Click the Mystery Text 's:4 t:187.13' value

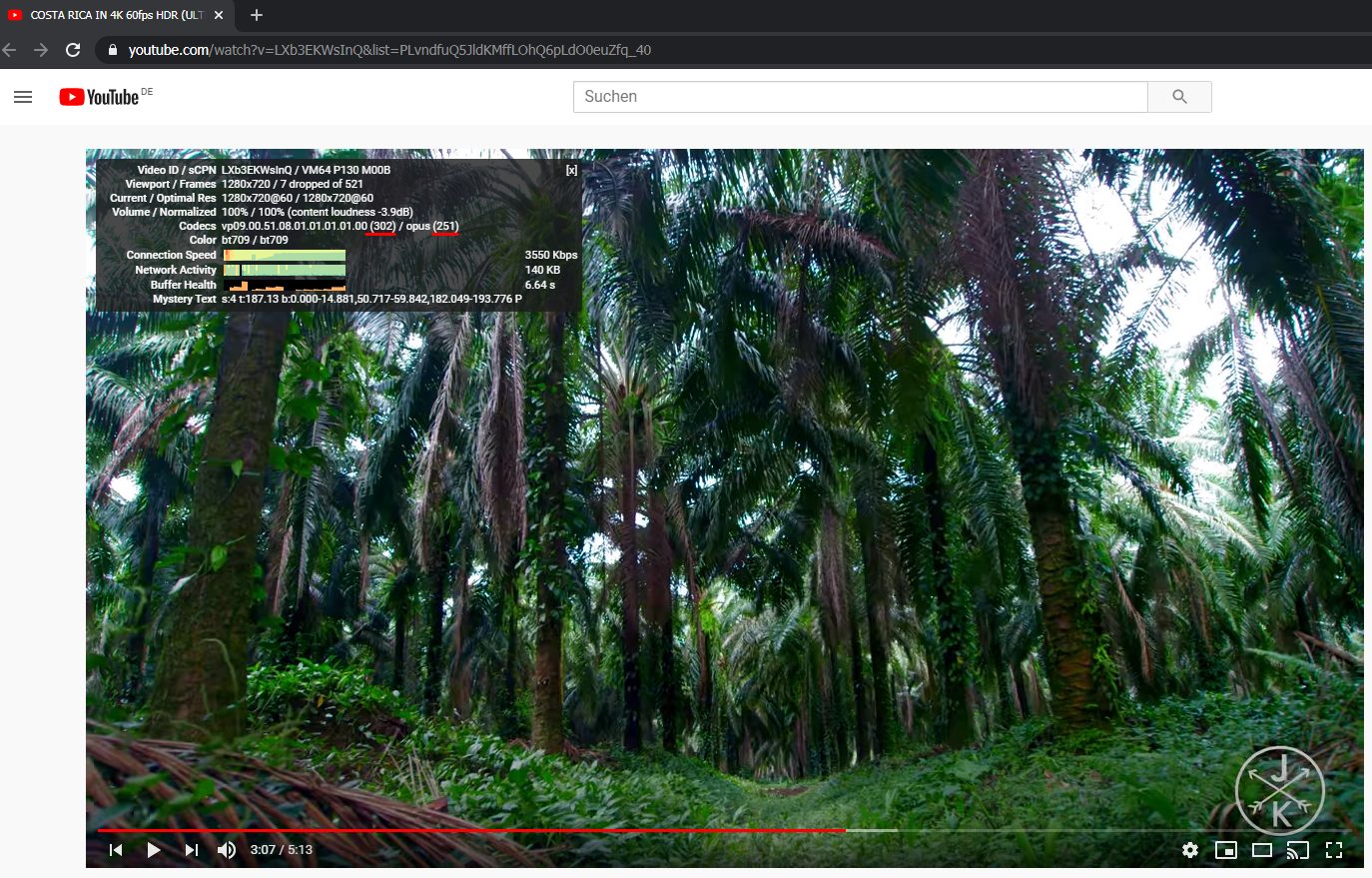pos(371,299)
